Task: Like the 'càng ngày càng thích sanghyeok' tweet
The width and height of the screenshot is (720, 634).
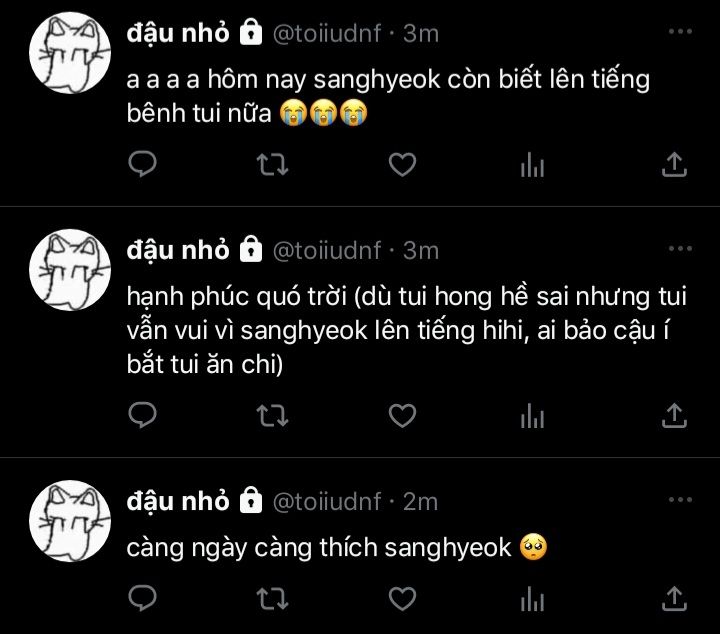Action: [402, 598]
